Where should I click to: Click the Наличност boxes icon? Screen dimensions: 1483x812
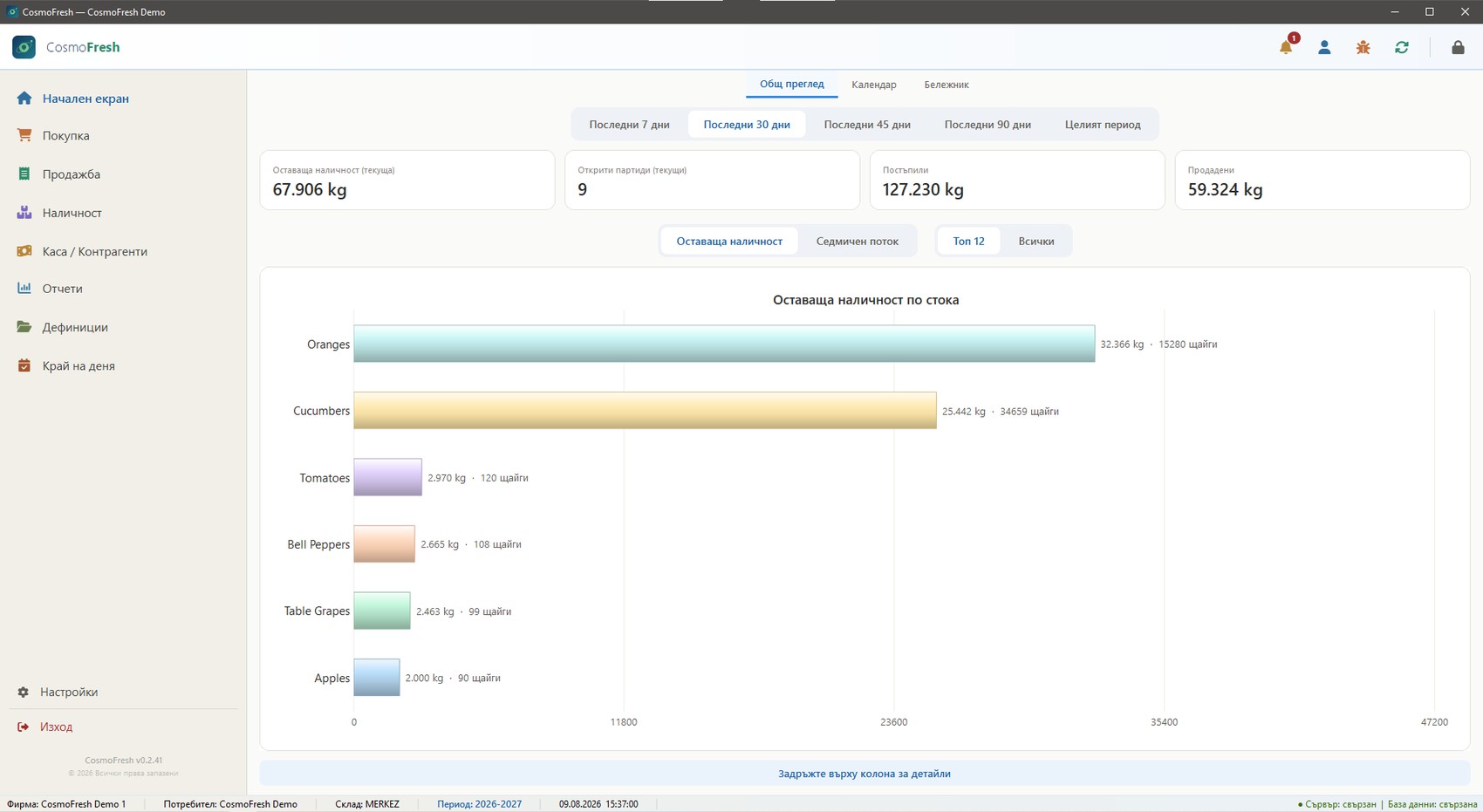[x=24, y=213]
